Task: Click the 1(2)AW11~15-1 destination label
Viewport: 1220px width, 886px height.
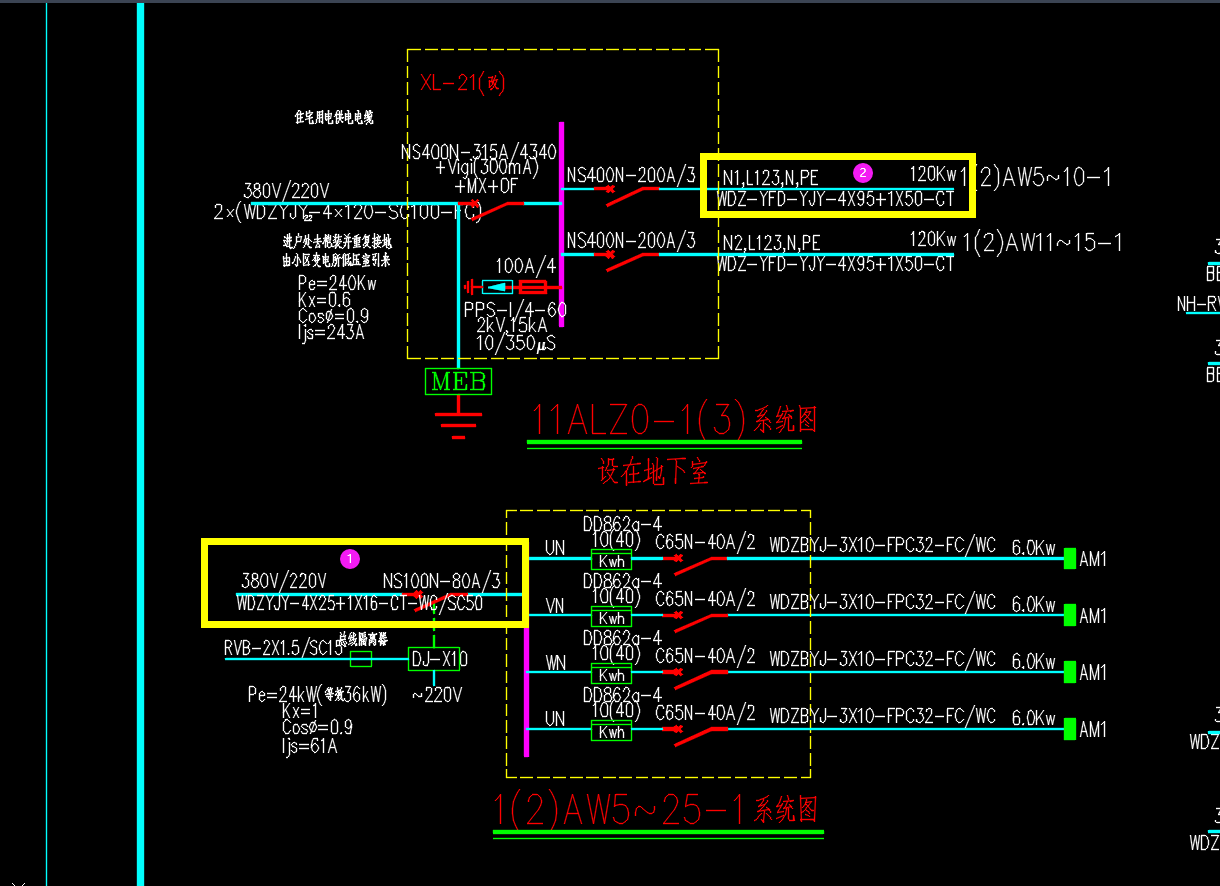Action: point(1042,242)
